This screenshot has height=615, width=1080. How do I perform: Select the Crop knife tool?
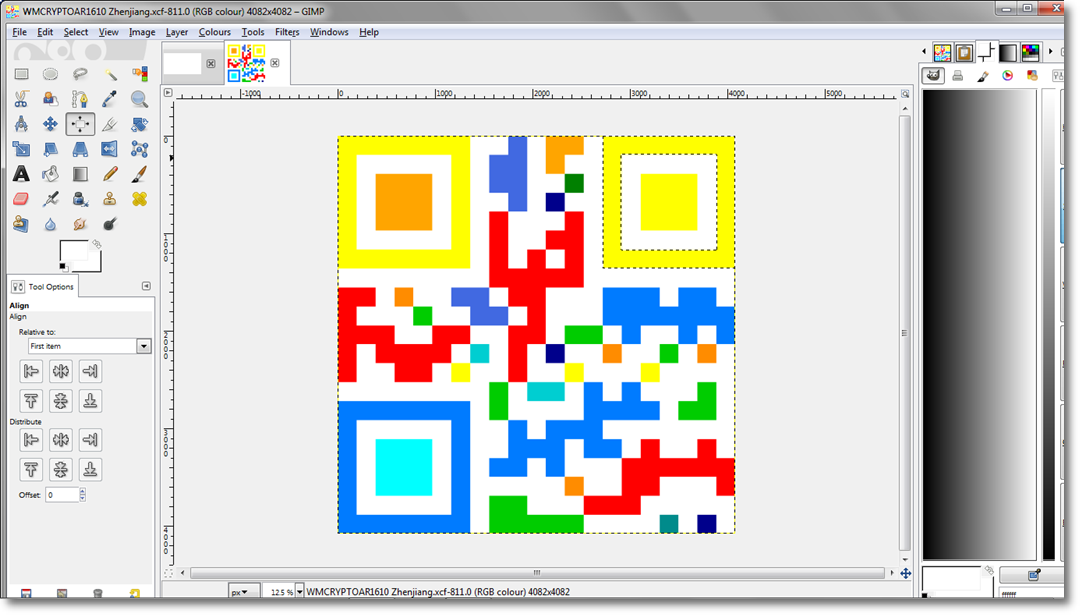110,124
